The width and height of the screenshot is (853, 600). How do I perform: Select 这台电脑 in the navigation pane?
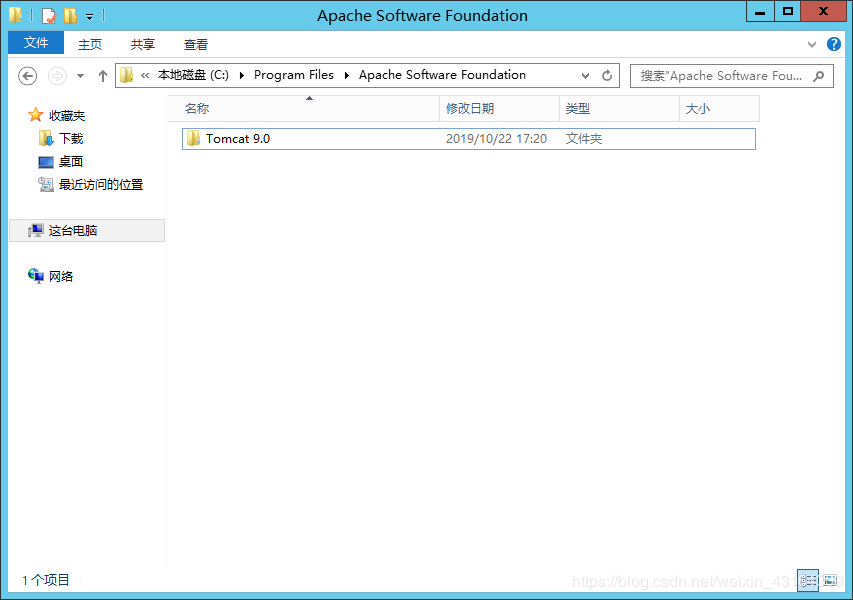pos(87,231)
